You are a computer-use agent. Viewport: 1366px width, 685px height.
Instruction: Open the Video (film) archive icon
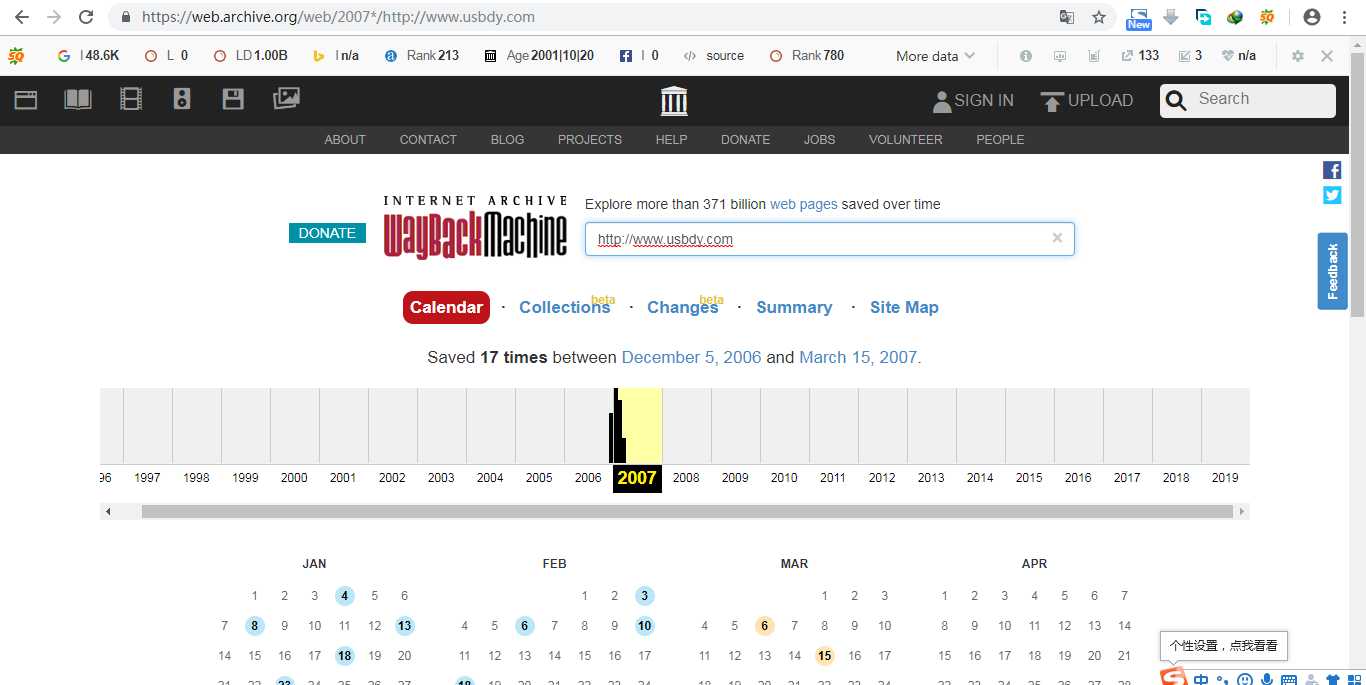[131, 99]
